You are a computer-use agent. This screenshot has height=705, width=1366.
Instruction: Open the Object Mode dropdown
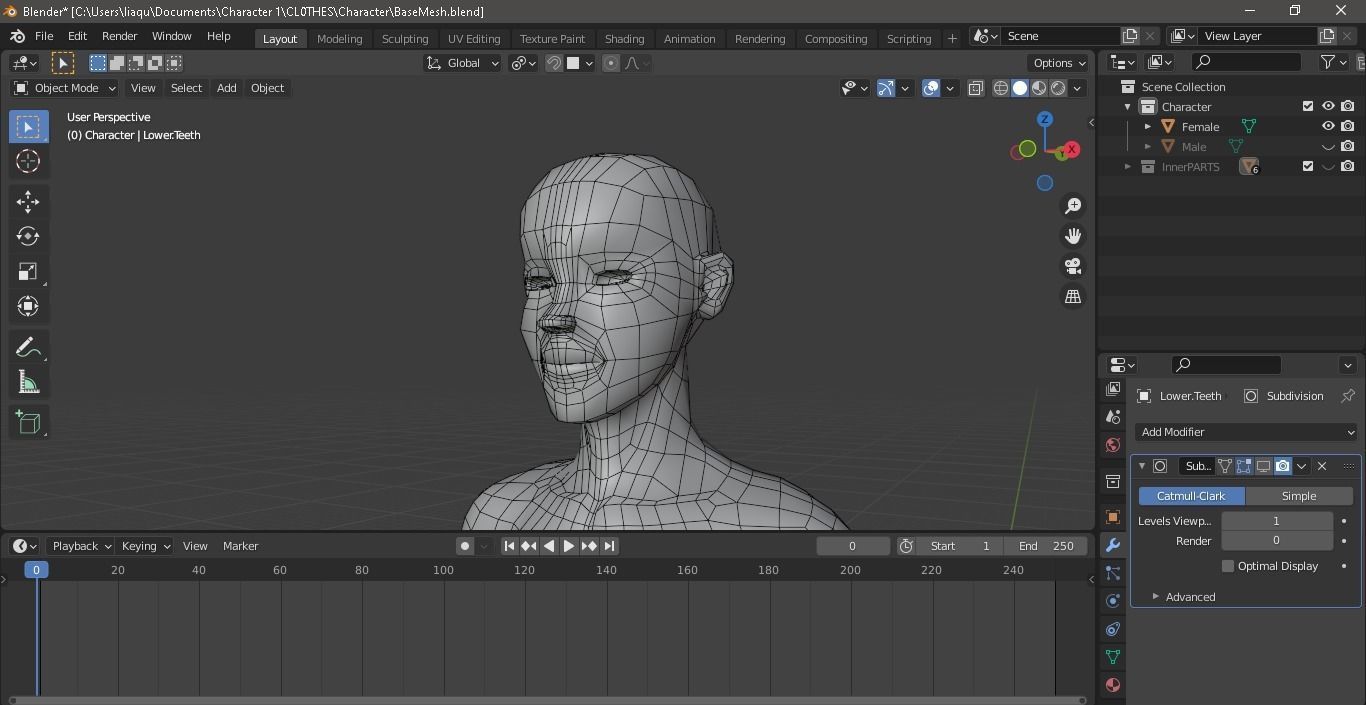[x=64, y=88]
